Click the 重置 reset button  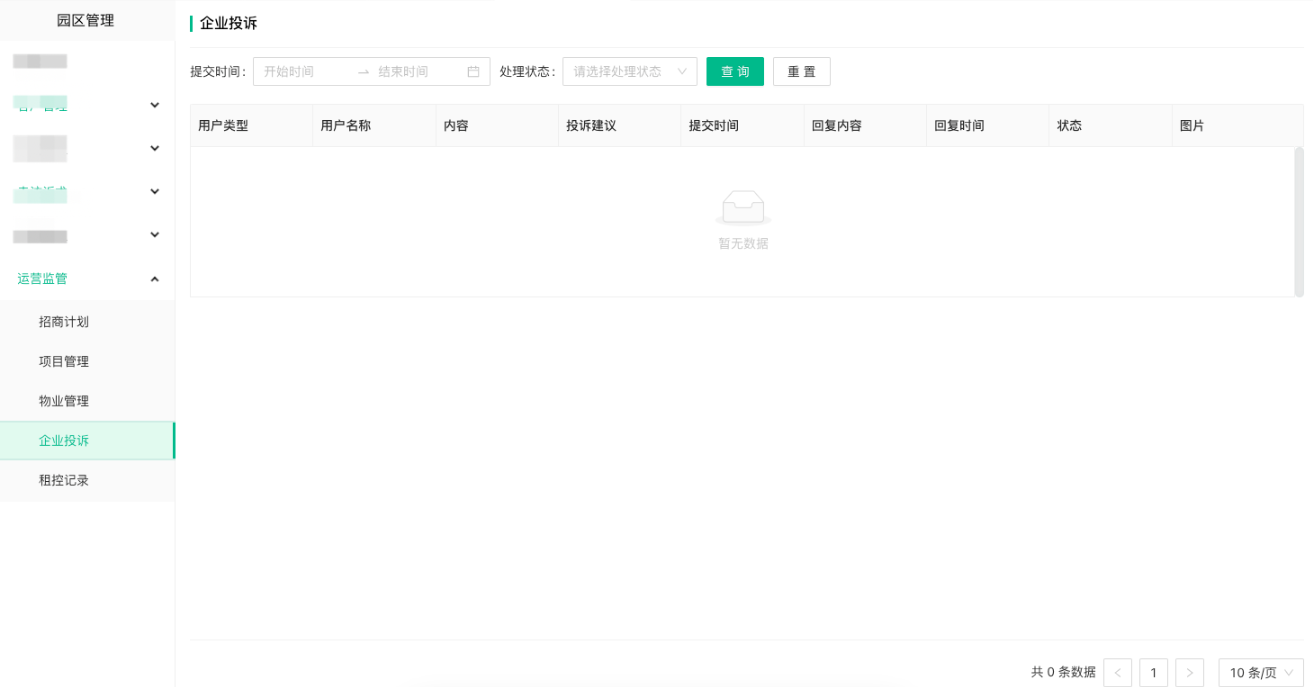[x=802, y=72]
